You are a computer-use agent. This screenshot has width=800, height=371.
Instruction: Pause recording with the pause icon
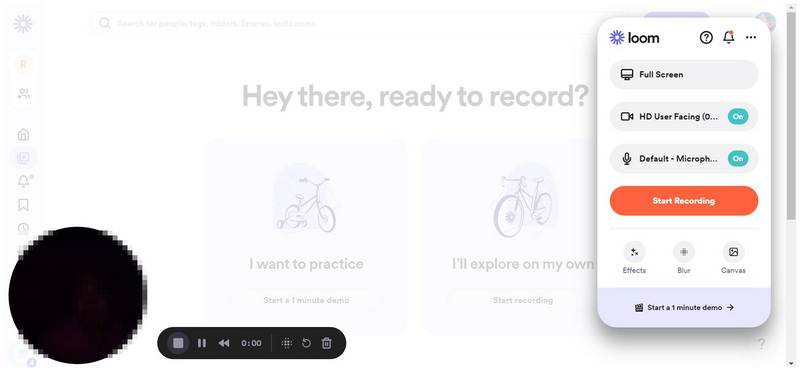(x=202, y=343)
